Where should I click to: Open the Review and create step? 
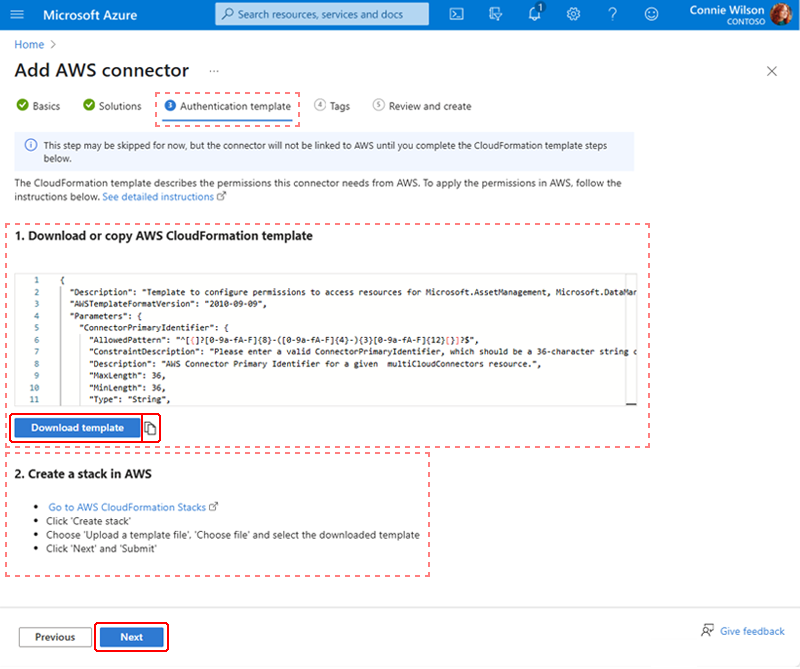[422, 106]
